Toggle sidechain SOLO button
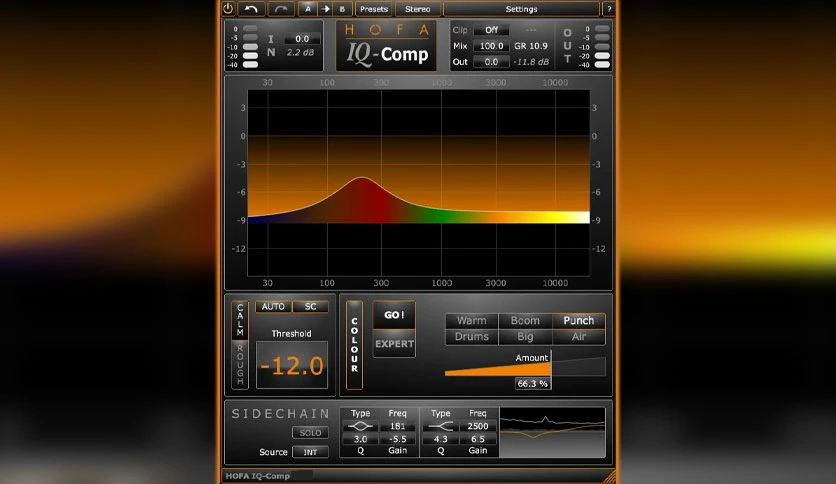836x484 pixels. 310,432
